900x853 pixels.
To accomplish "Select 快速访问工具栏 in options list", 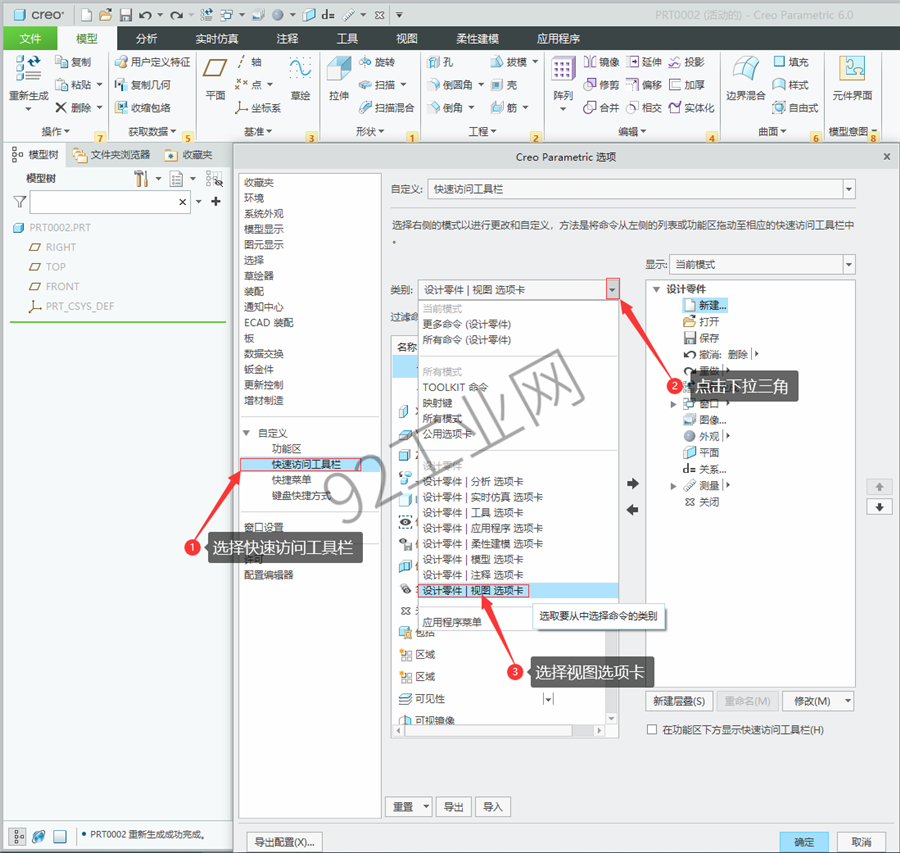I will tap(306, 464).
